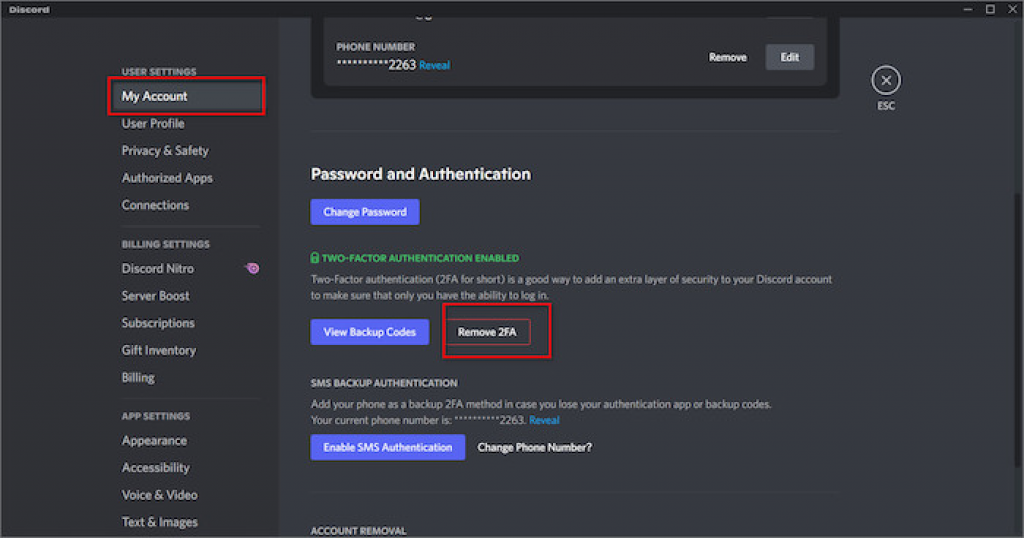This screenshot has height=538, width=1024.
Task: Click the green lock icon by Two-Factor heading
Action: point(315,258)
